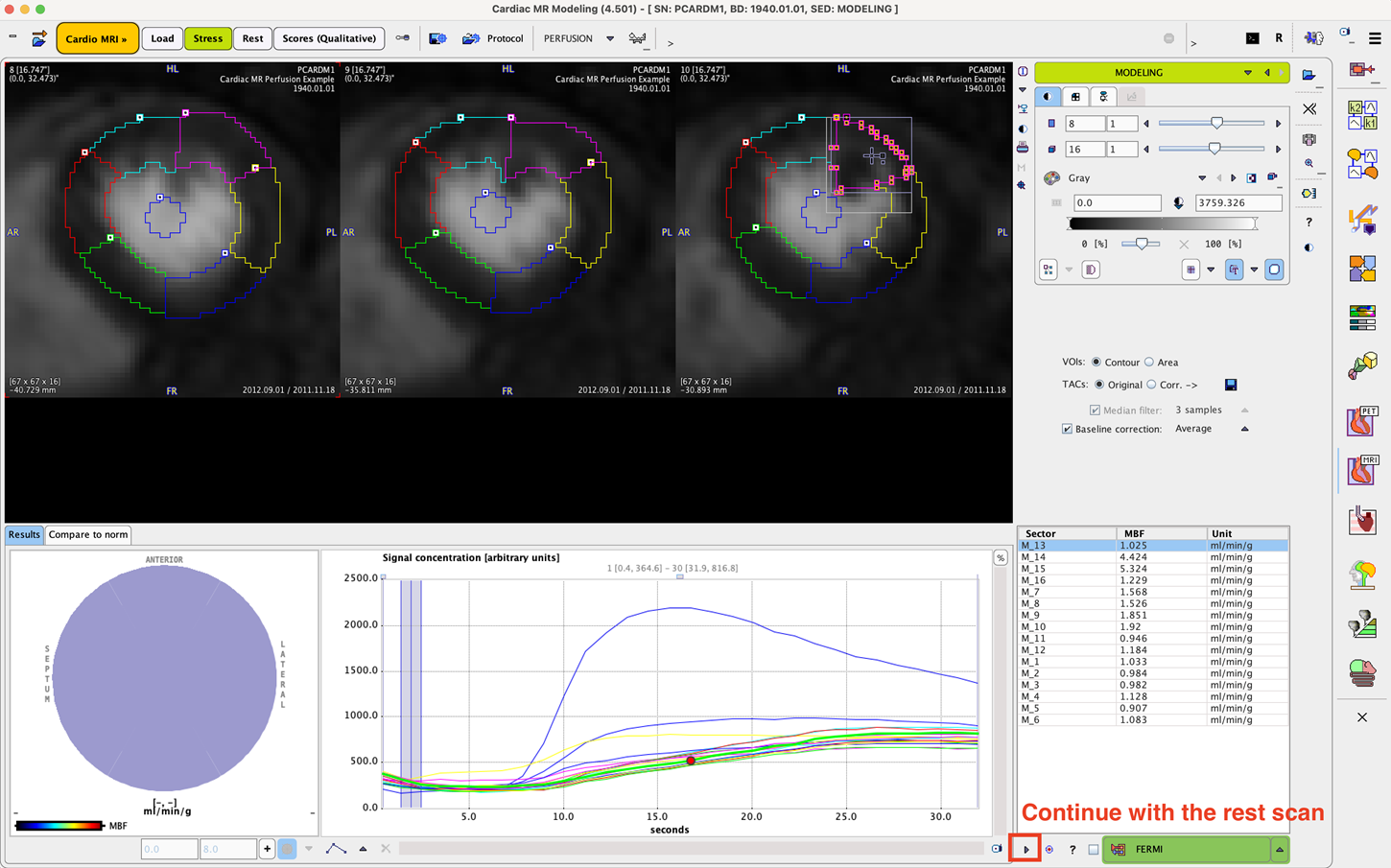Screen dimensions: 1391x868
Task: Select the Contour VOIs radio button
Action: coord(1096,363)
